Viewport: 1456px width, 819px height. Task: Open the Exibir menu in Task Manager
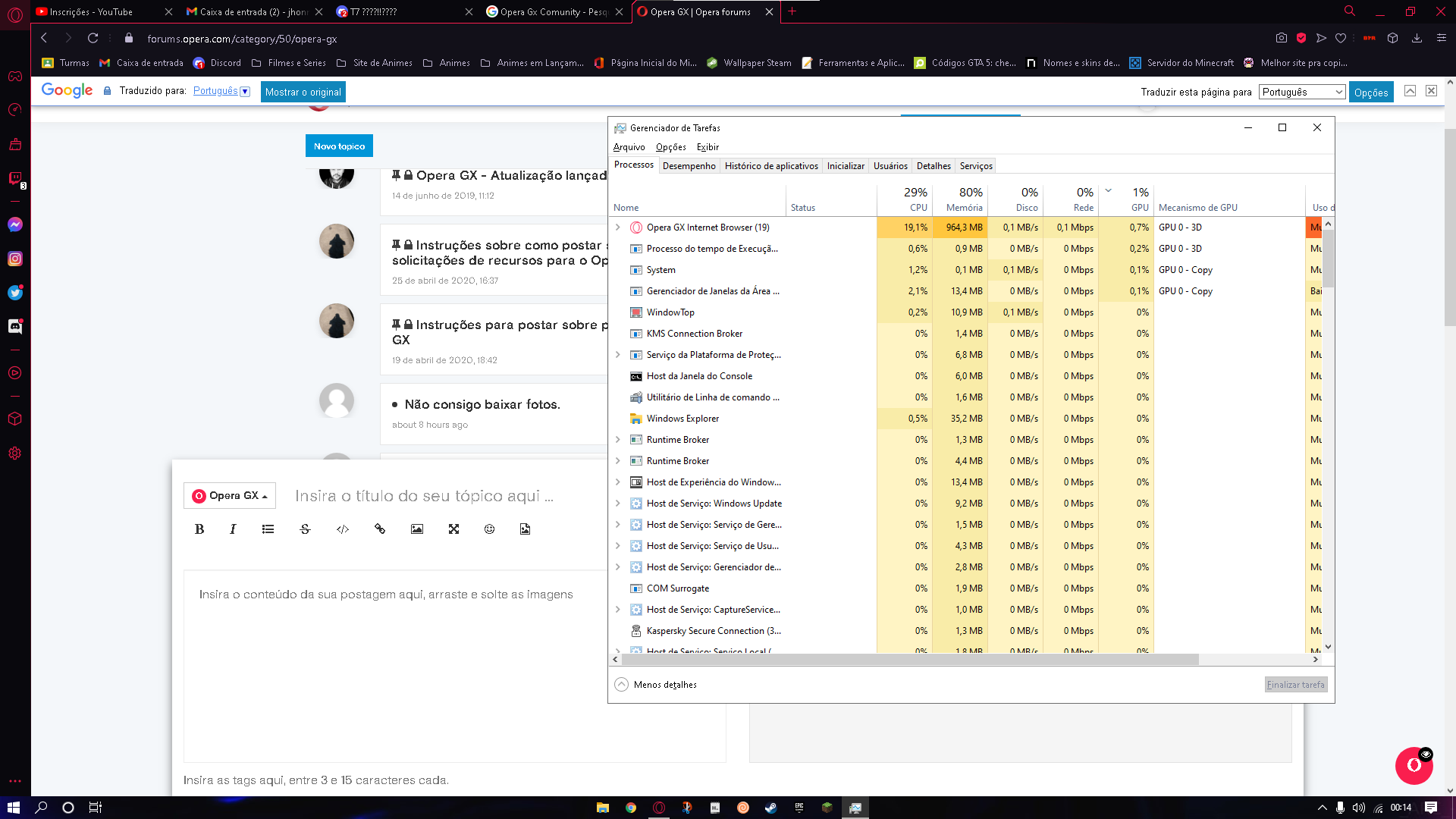point(706,147)
